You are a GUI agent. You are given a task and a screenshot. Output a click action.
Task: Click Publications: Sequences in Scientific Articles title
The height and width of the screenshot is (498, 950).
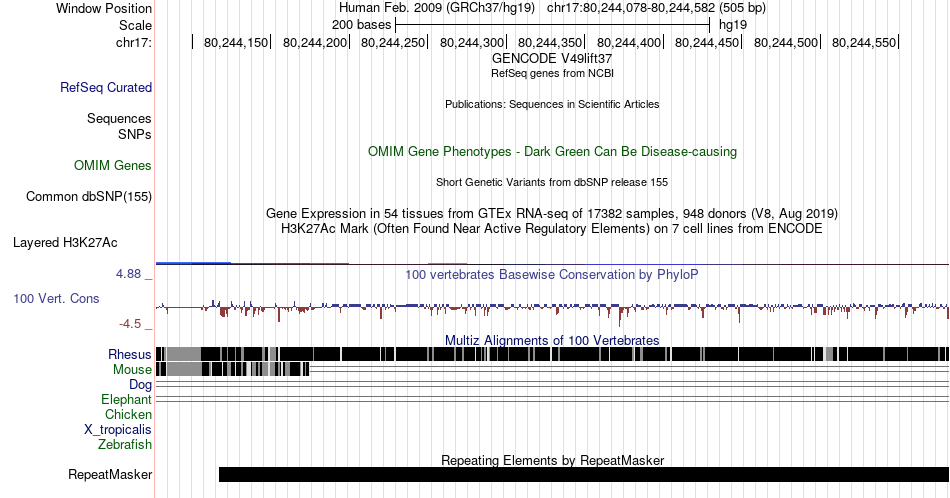[552, 104]
